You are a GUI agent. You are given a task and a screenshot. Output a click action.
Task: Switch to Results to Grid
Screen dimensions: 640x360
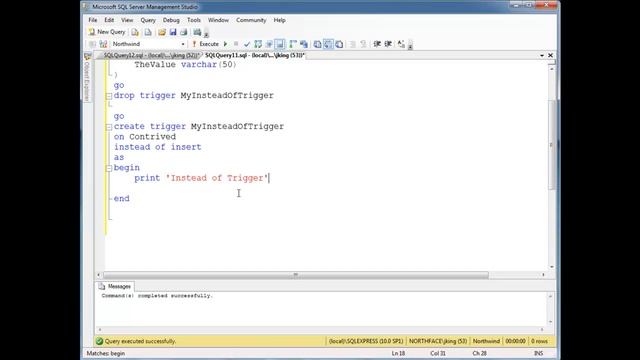tap(328, 44)
